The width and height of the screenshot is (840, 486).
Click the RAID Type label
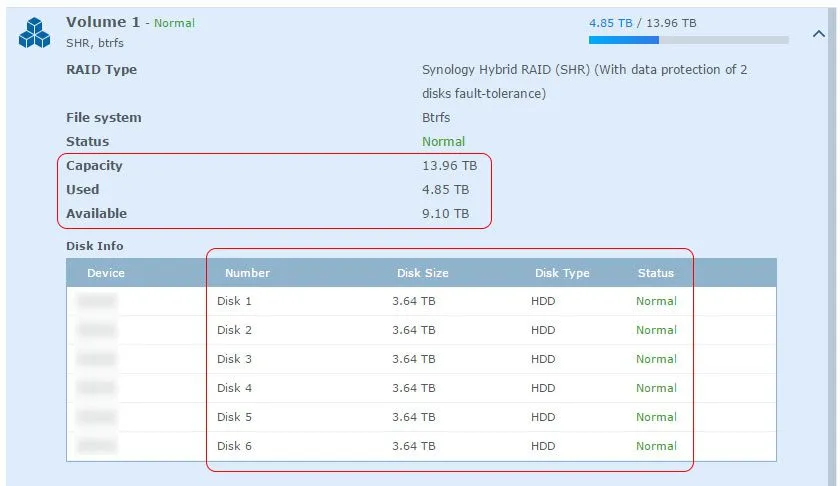pos(101,70)
